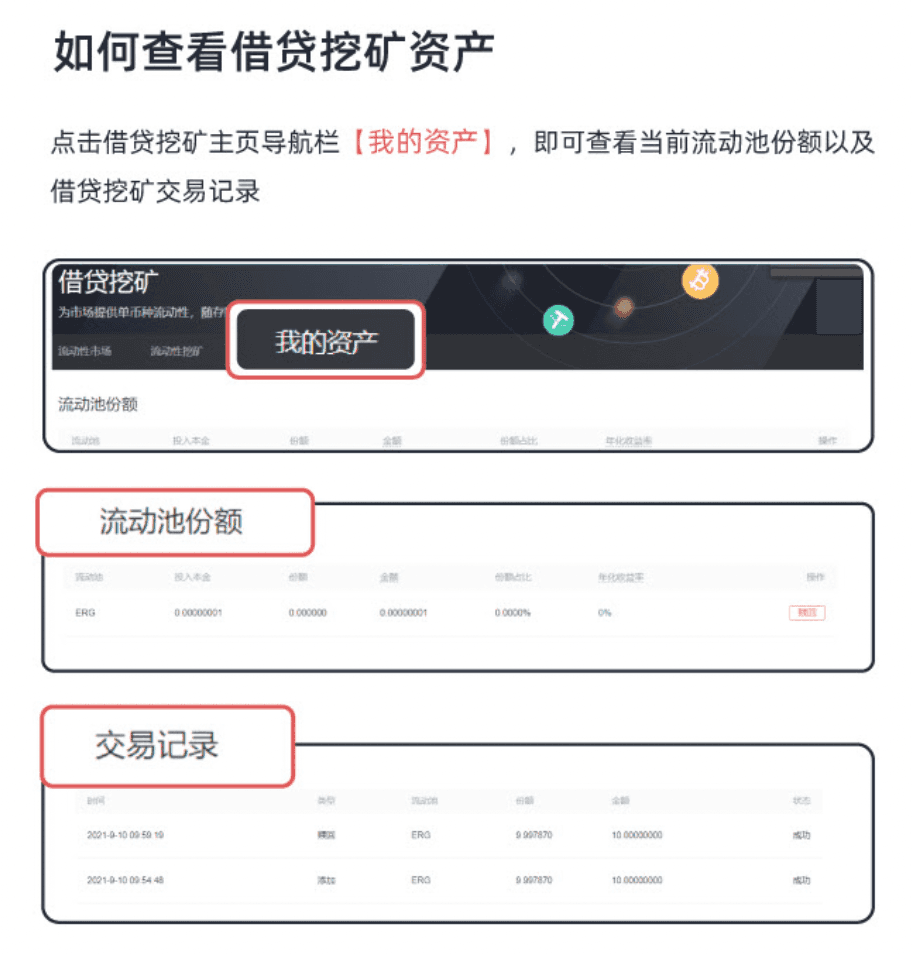Click the 如何查看借贷挖矿资产 page heading
This screenshot has width=912, height=954.
click(274, 52)
